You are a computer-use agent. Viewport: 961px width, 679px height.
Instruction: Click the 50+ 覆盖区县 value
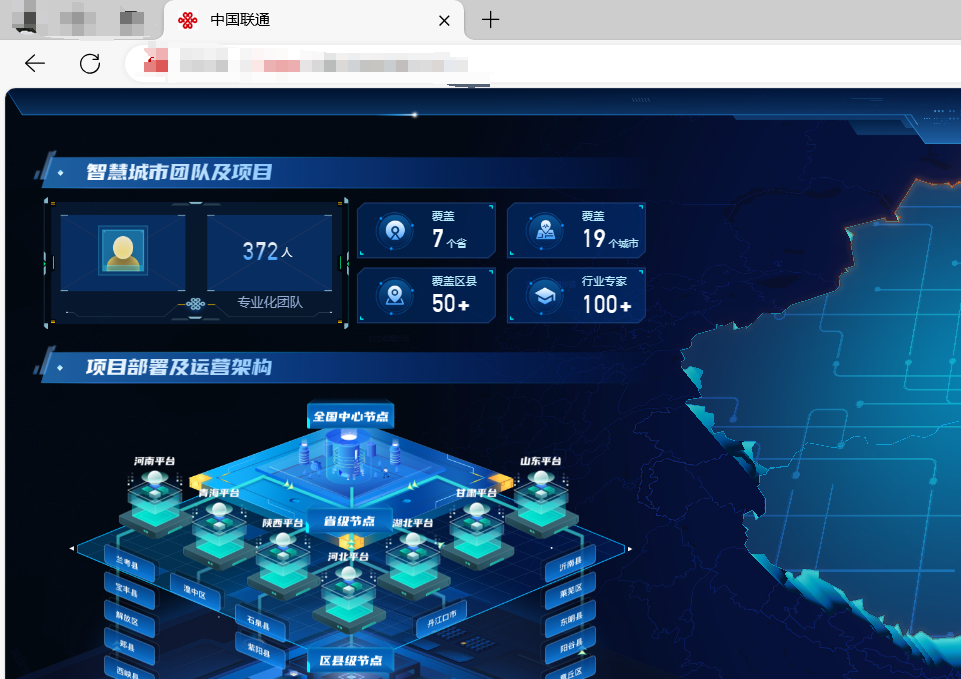(x=450, y=303)
